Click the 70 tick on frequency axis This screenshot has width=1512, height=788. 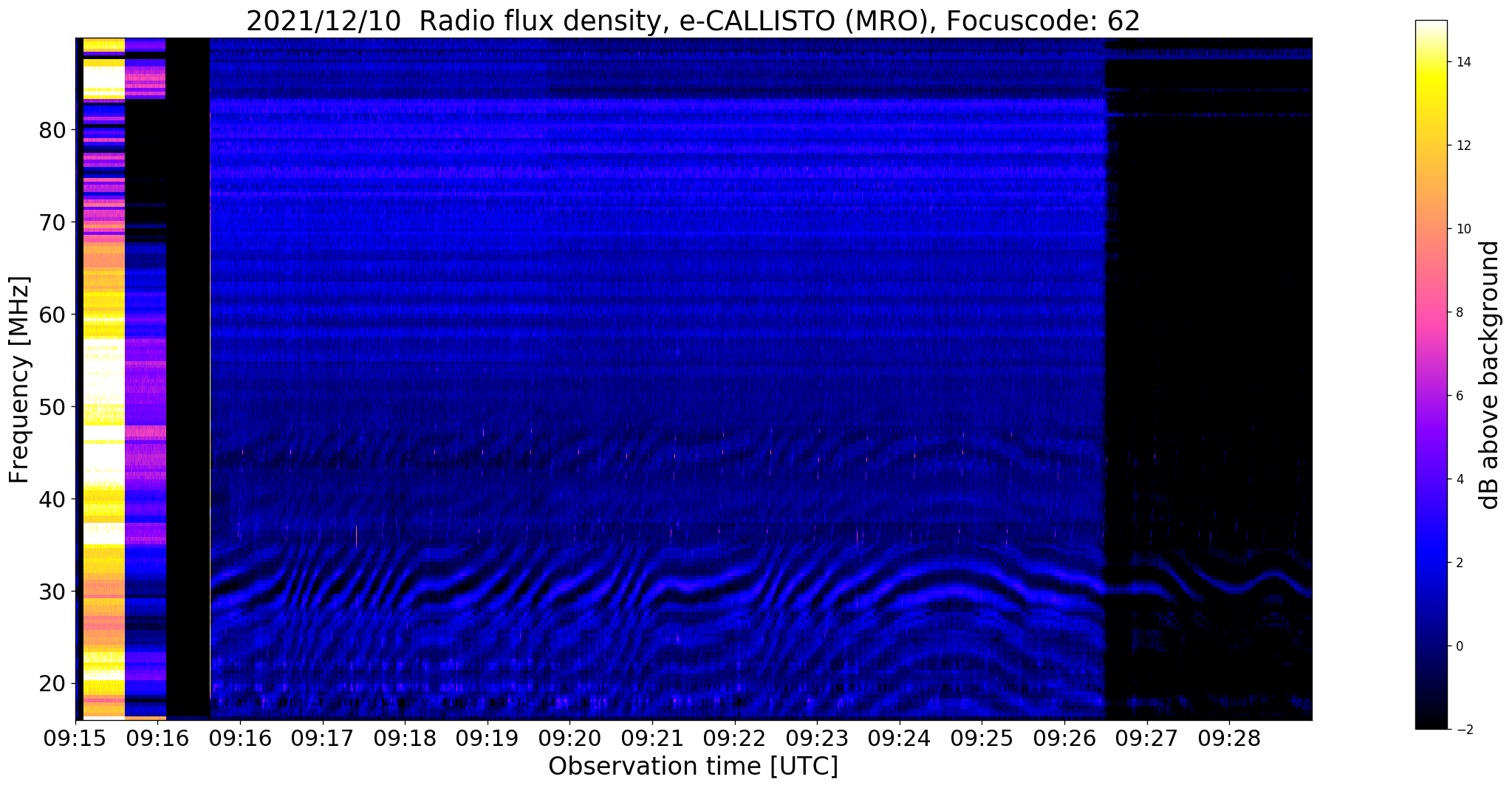click(x=52, y=222)
